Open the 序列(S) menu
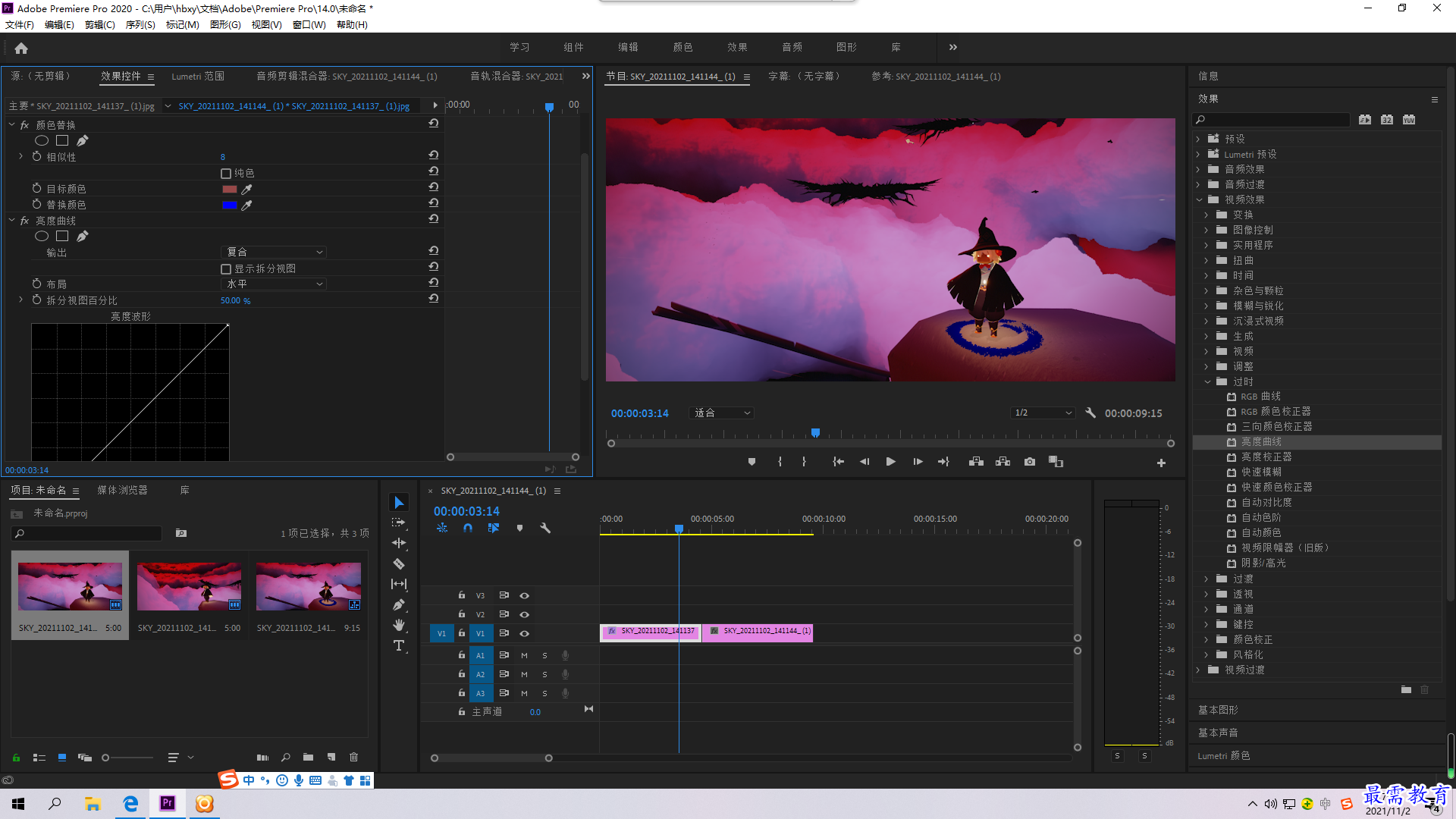The height and width of the screenshot is (819, 1456). pos(140,25)
